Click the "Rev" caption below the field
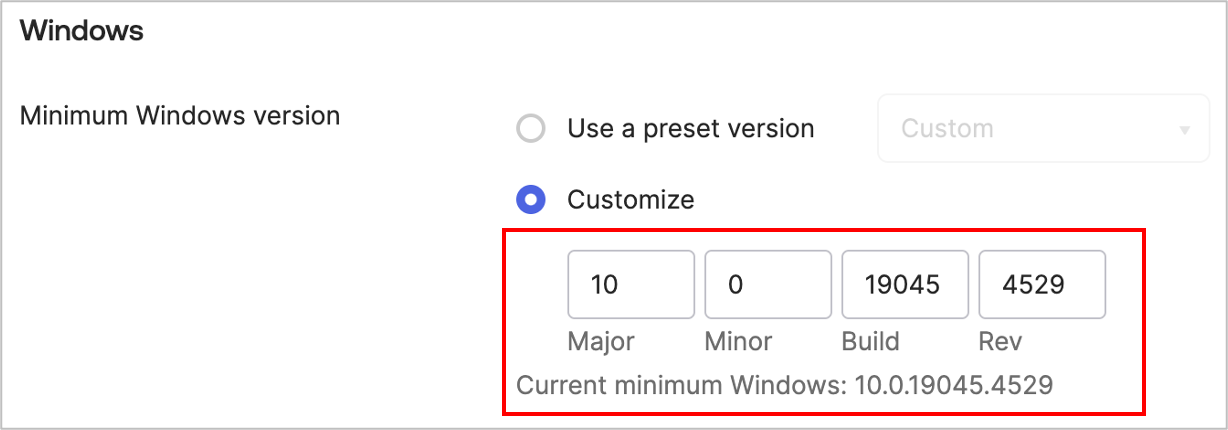 tap(1000, 341)
